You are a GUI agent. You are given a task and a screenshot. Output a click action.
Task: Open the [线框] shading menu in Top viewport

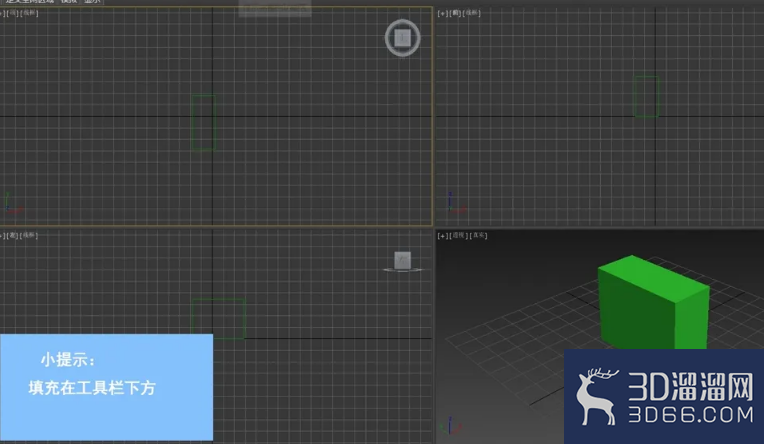click(x=29, y=13)
